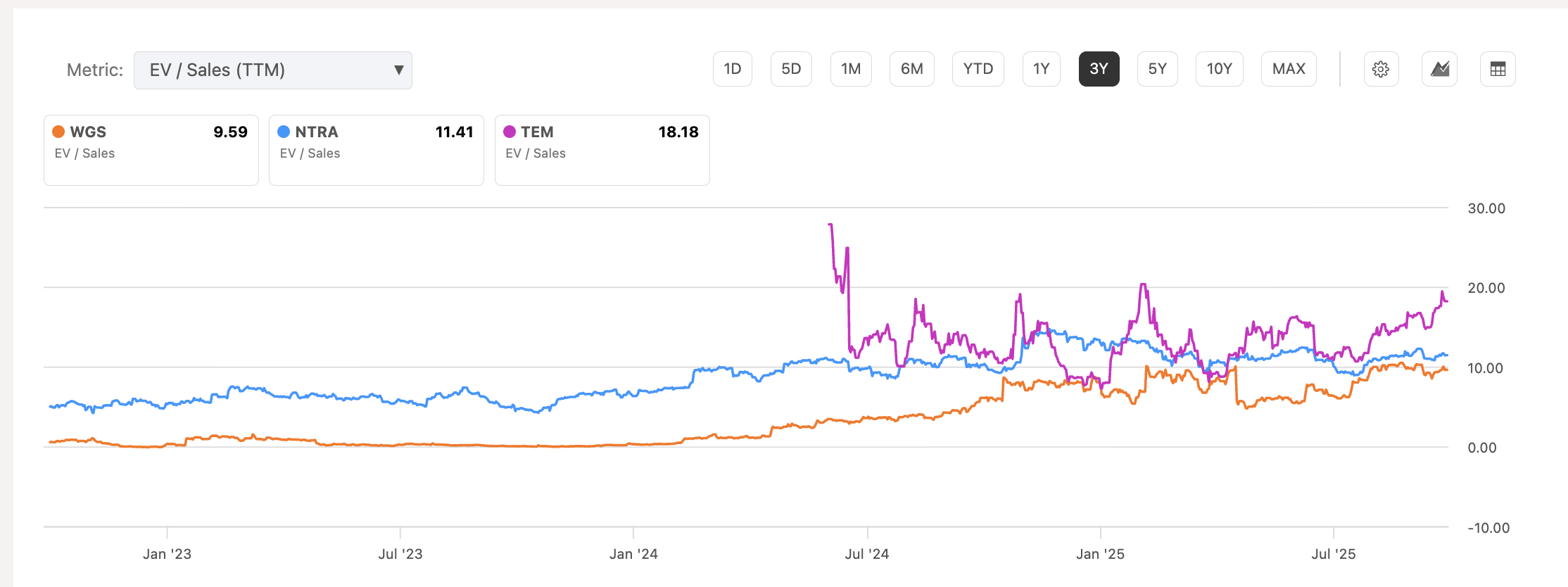Toggle visibility of the NTRA series card

click(x=377, y=150)
